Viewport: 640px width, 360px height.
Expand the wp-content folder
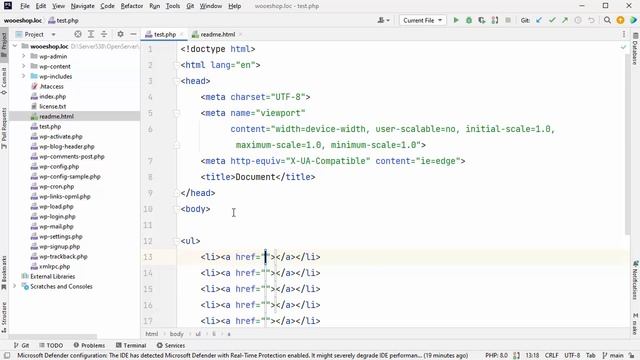(24, 66)
